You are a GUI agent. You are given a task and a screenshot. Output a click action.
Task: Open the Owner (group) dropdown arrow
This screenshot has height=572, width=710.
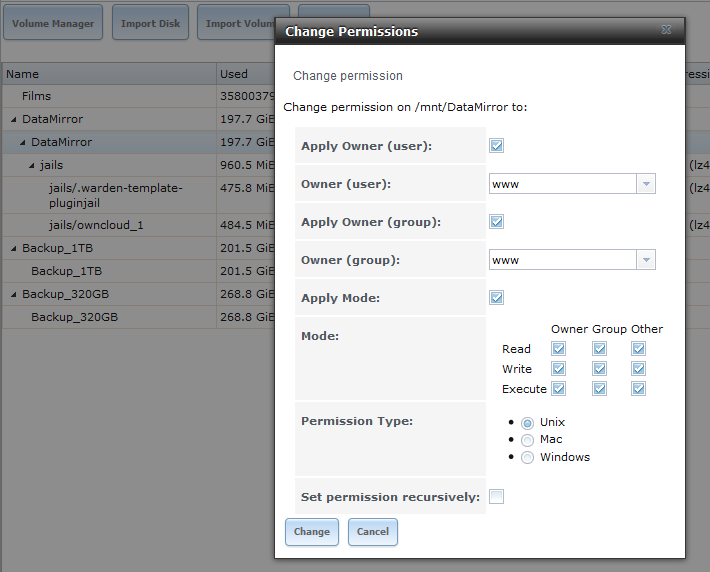[x=646, y=260]
